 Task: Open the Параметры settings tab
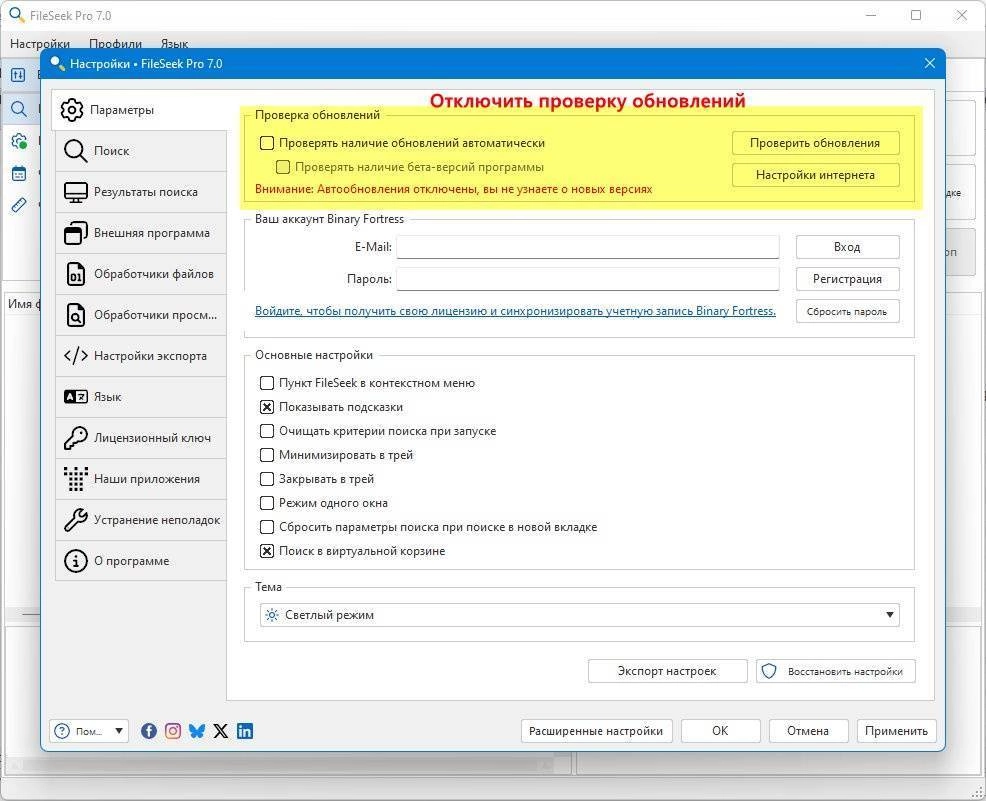[x=139, y=110]
